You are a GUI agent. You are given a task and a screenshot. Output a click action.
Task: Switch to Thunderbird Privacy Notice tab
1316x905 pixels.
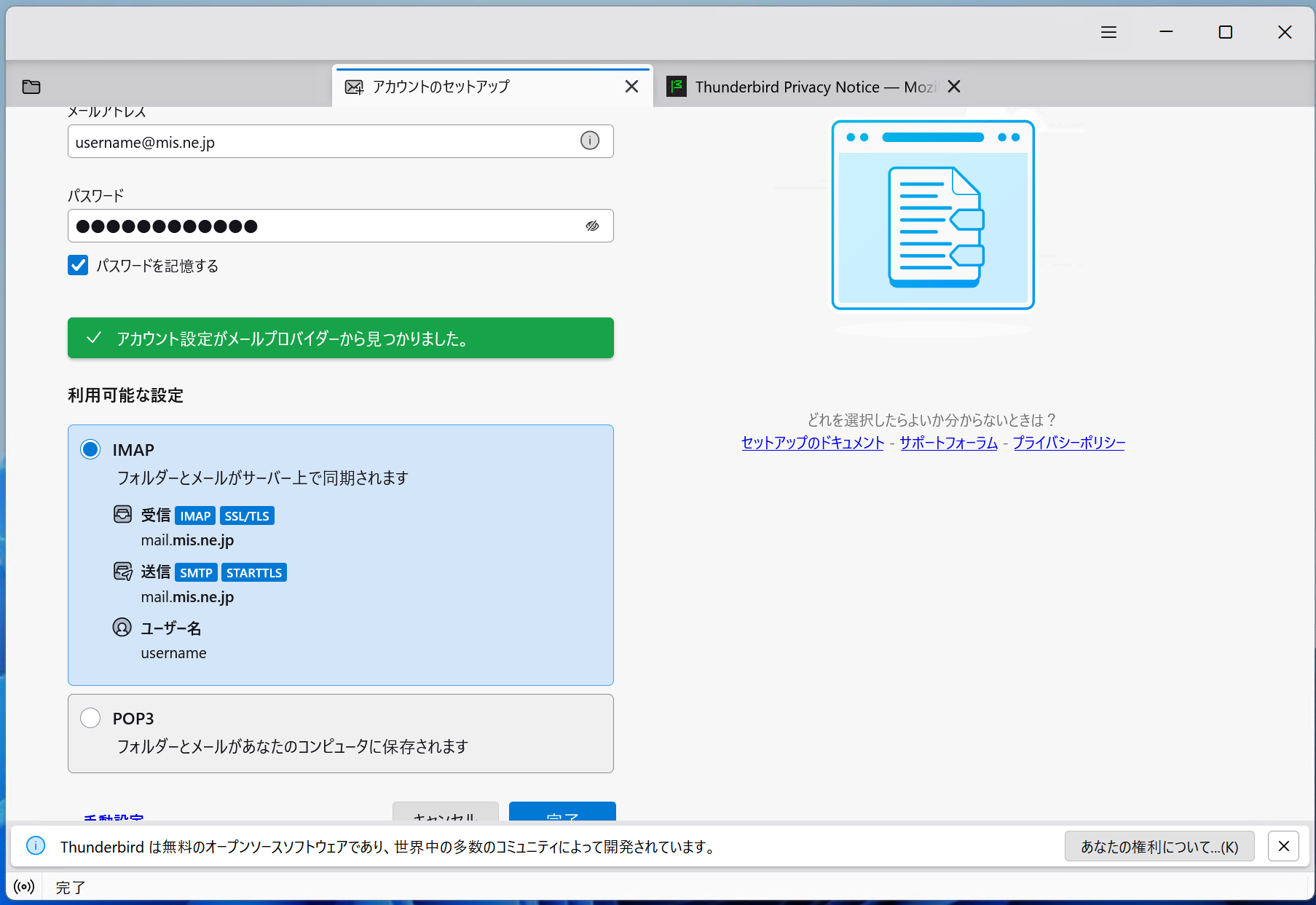click(x=801, y=87)
